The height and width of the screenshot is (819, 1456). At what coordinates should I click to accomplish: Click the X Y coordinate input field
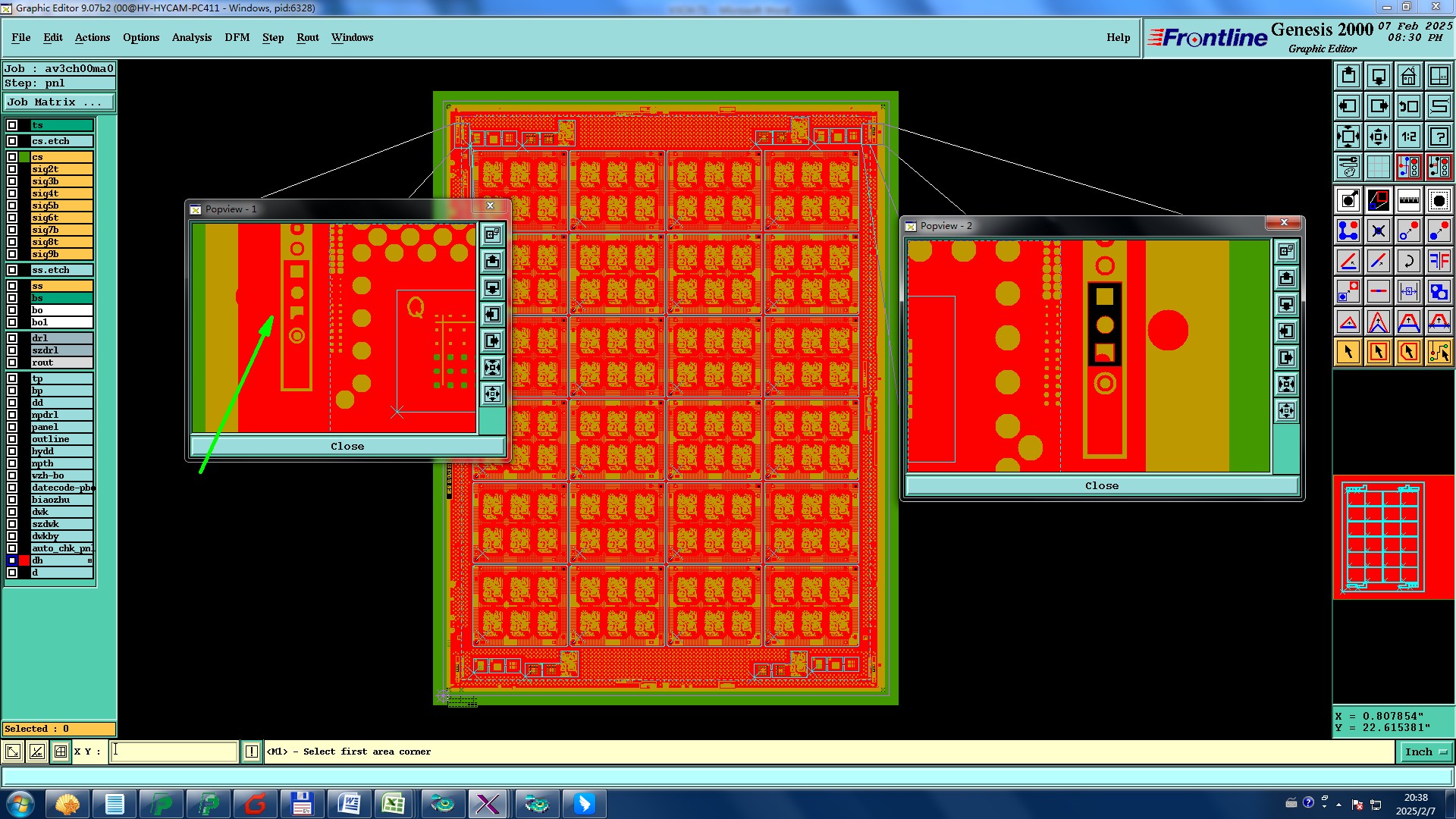click(x=174, y=752)
